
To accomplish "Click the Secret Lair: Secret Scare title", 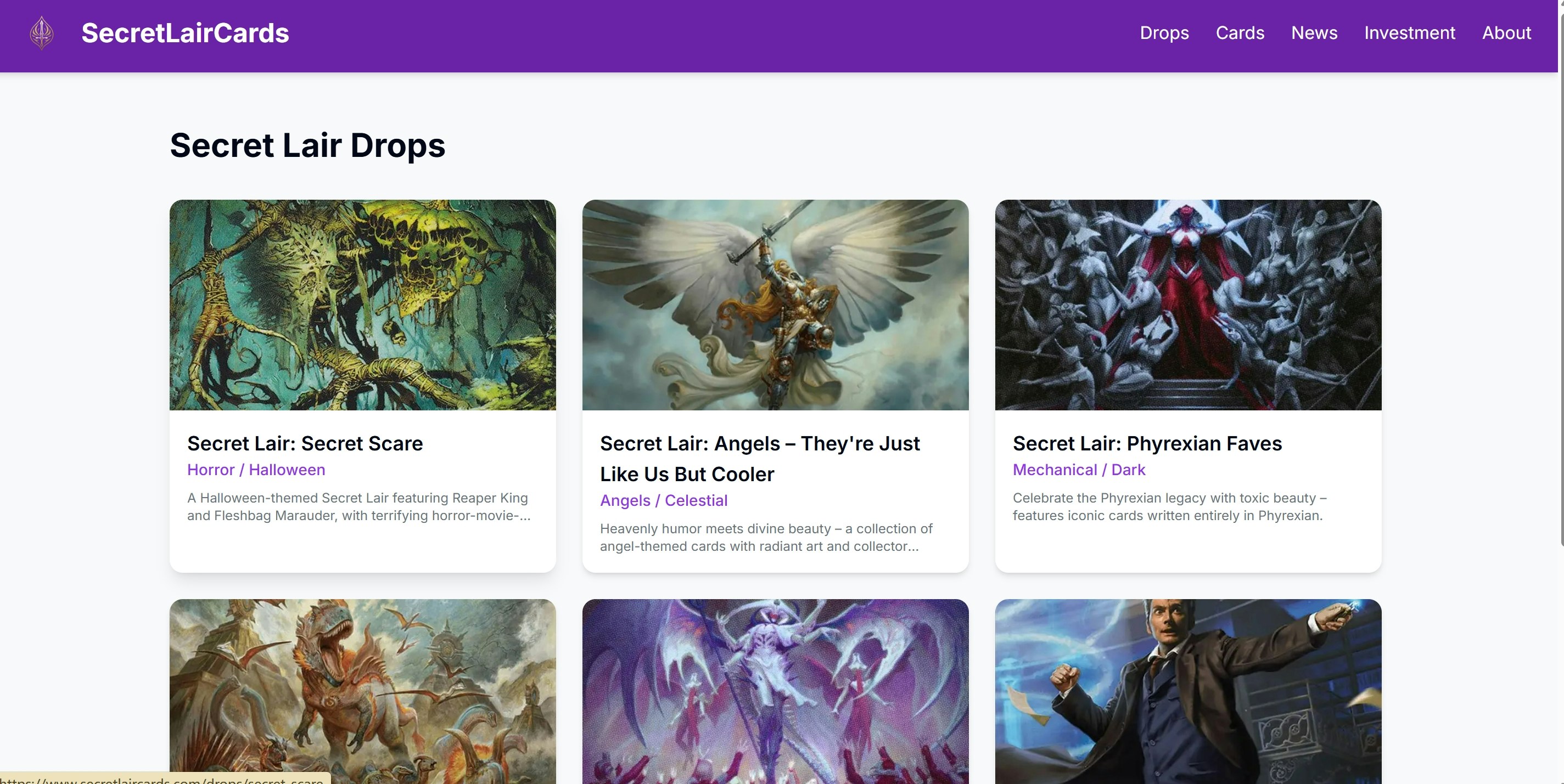I will (x=305, y=444).
